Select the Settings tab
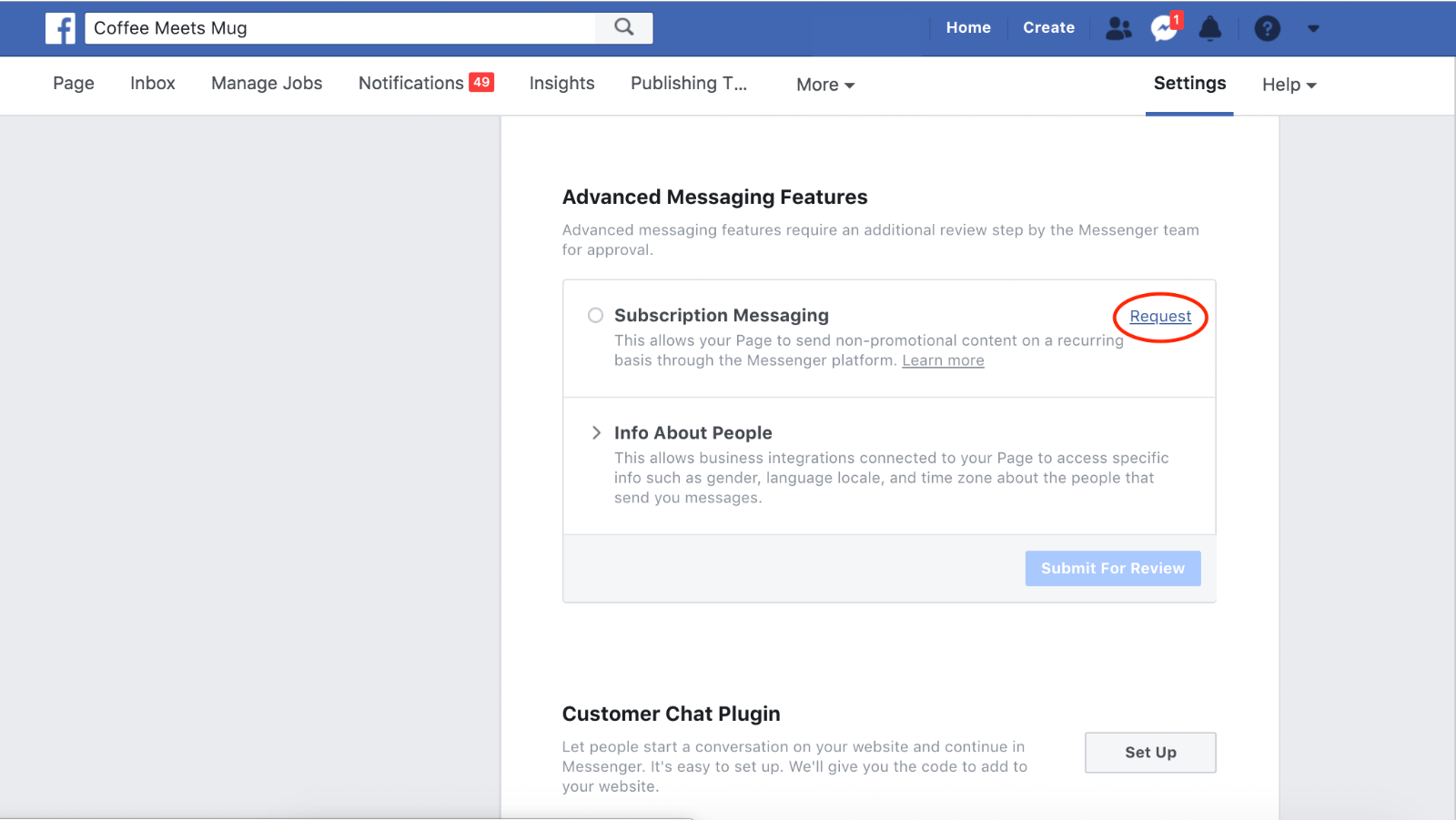1456x820 pixels. [1189, 83]
